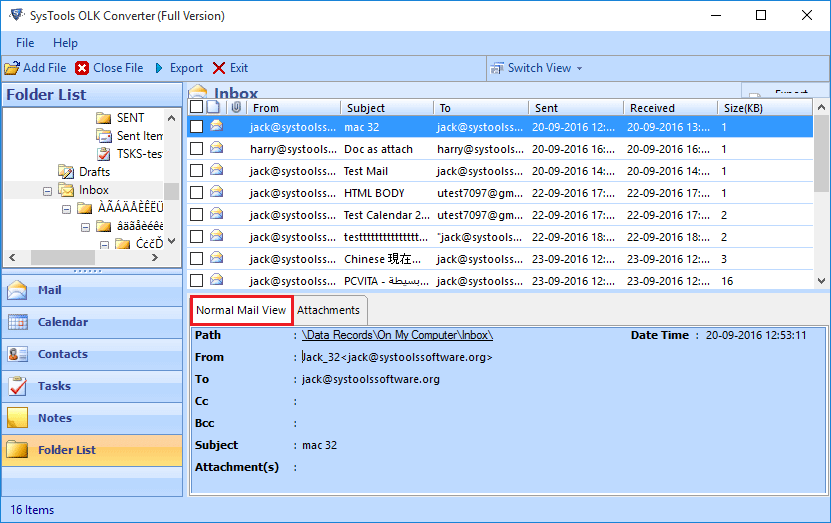831x523 pixels.
Task: Click the envelope icon of 'Test Calendar' row
Action: pyautogui.click(x=216, y=214)
